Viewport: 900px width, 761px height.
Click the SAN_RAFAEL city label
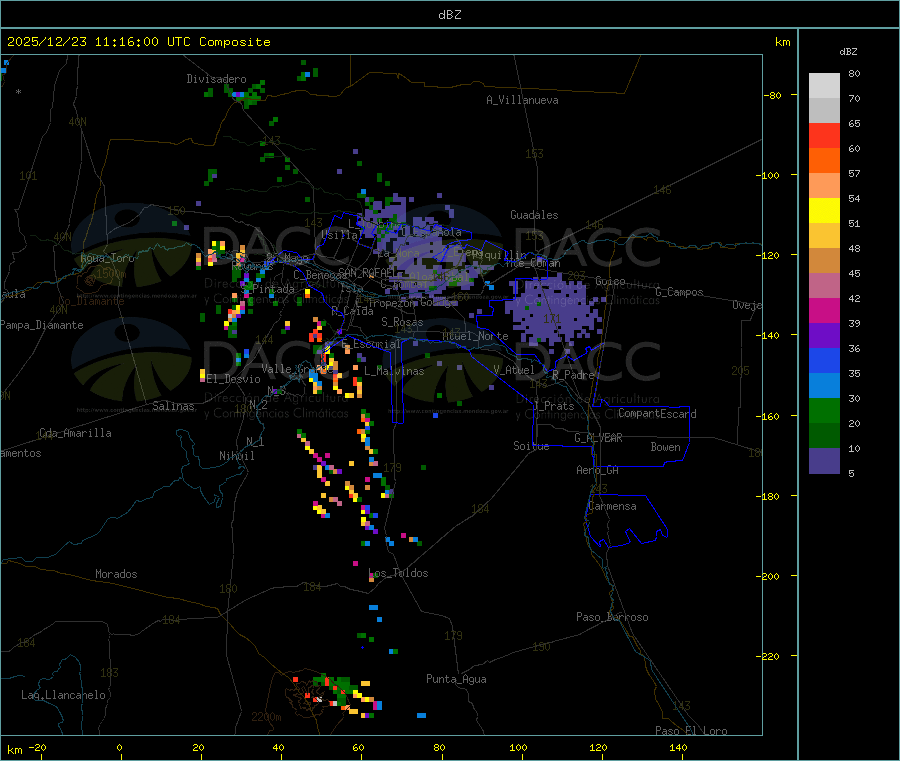tap(367, 272)
